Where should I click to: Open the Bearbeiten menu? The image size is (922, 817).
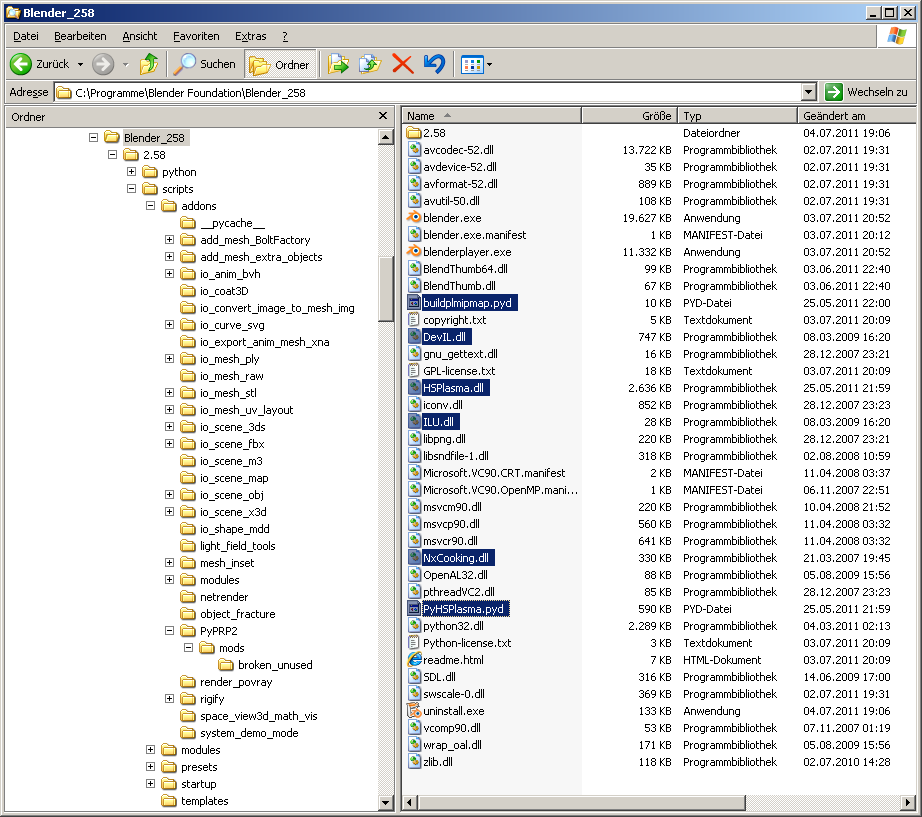pos(80,36)
